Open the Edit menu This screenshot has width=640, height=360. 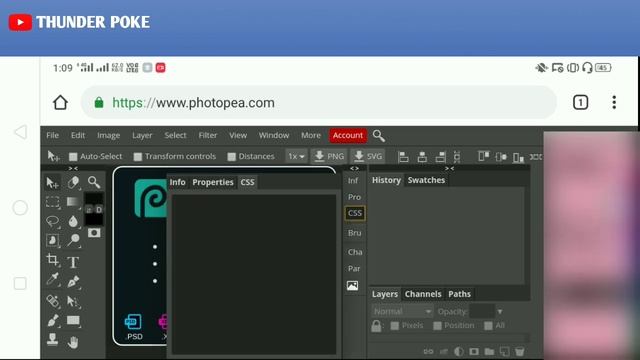(x=78, y=135)
